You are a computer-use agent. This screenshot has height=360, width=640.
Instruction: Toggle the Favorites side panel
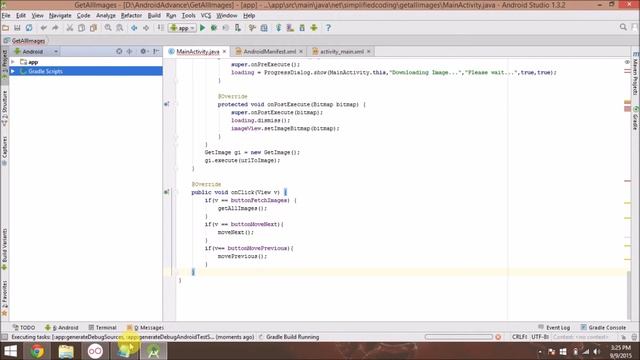(x=4, y=299)
